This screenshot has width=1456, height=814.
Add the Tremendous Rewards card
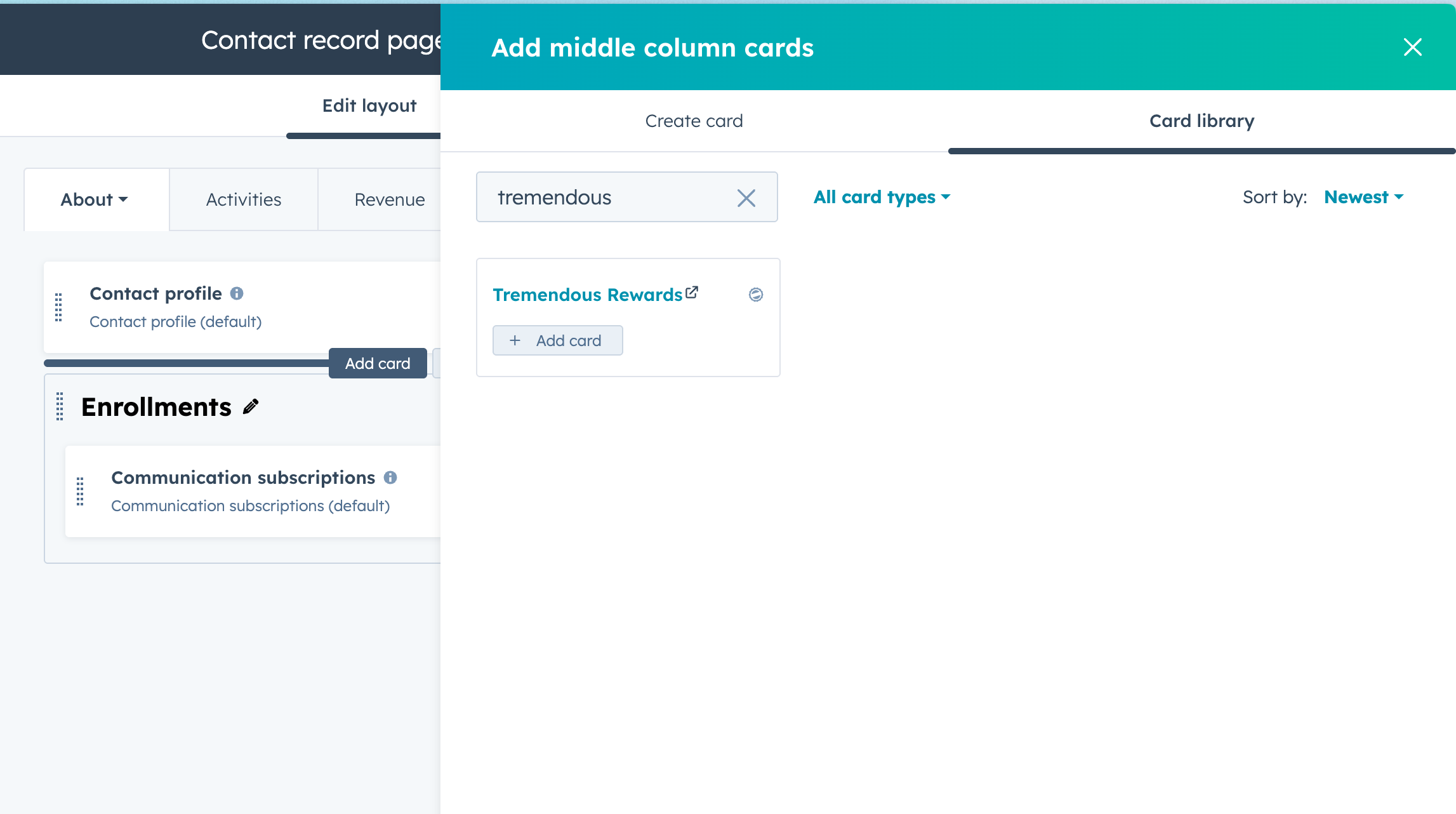(x=557, y=341)
